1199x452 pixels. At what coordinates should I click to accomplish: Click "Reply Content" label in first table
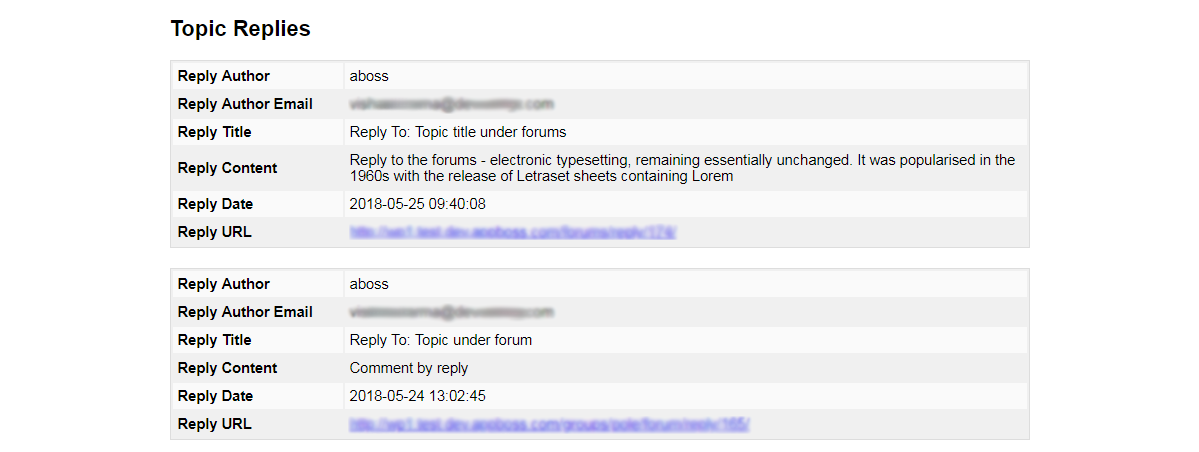point(227,168)
